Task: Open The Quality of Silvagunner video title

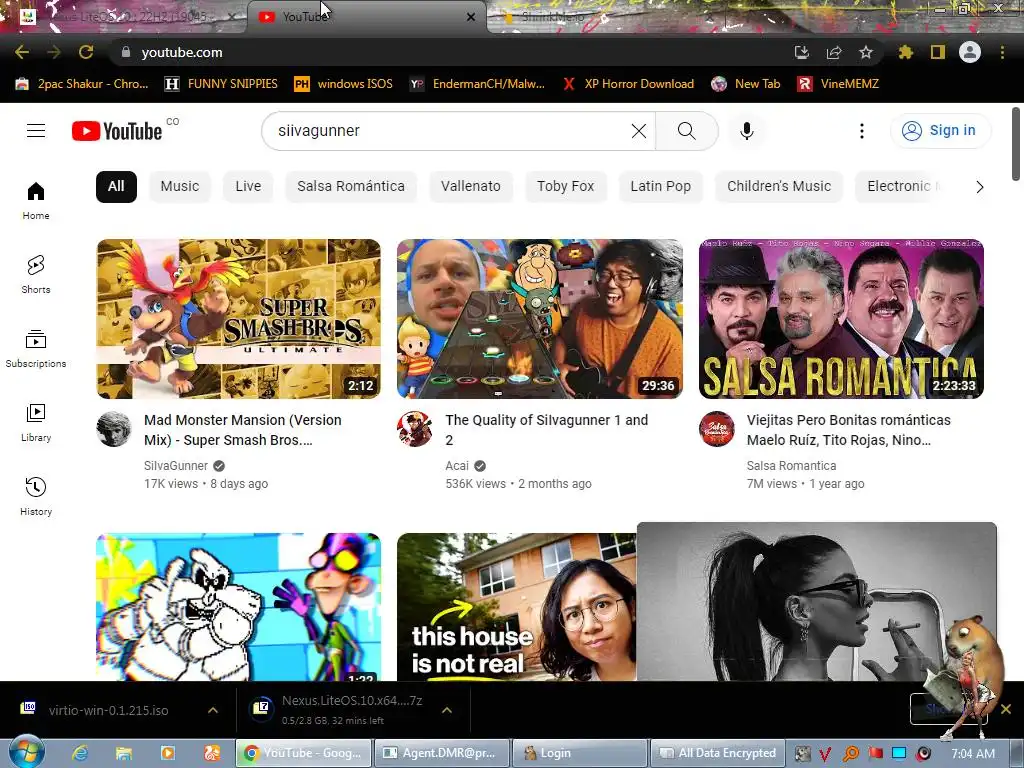Action: tap(547, 430)
